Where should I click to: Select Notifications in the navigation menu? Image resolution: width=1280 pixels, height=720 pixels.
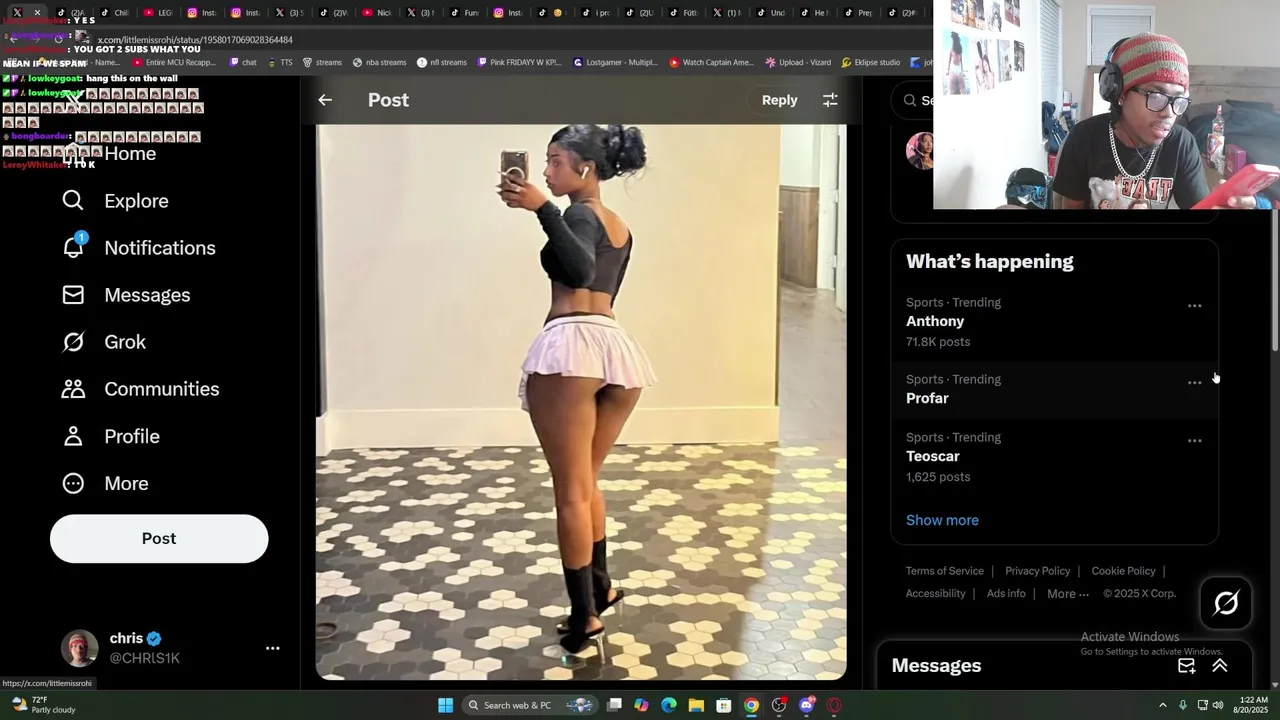160,248
